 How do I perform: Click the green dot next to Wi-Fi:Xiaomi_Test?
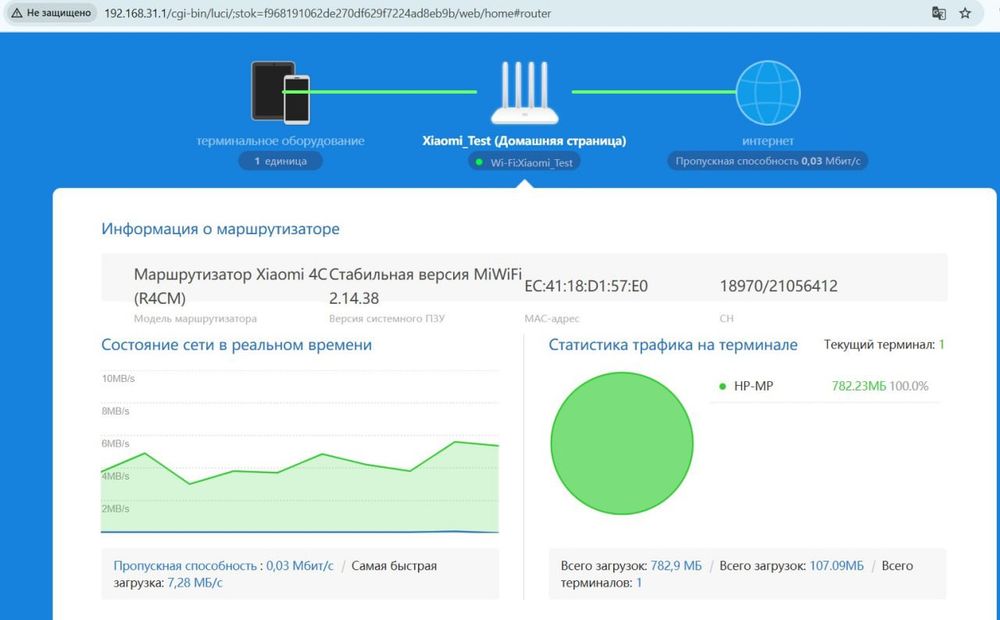[479, 162]
